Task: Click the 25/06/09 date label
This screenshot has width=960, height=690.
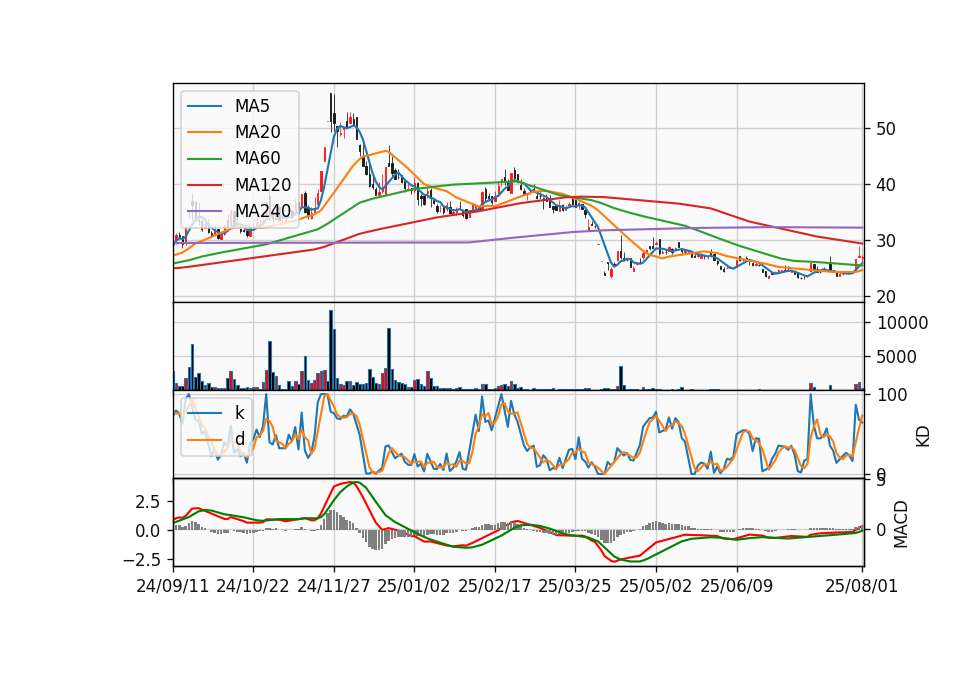Action: pos(737,587)
